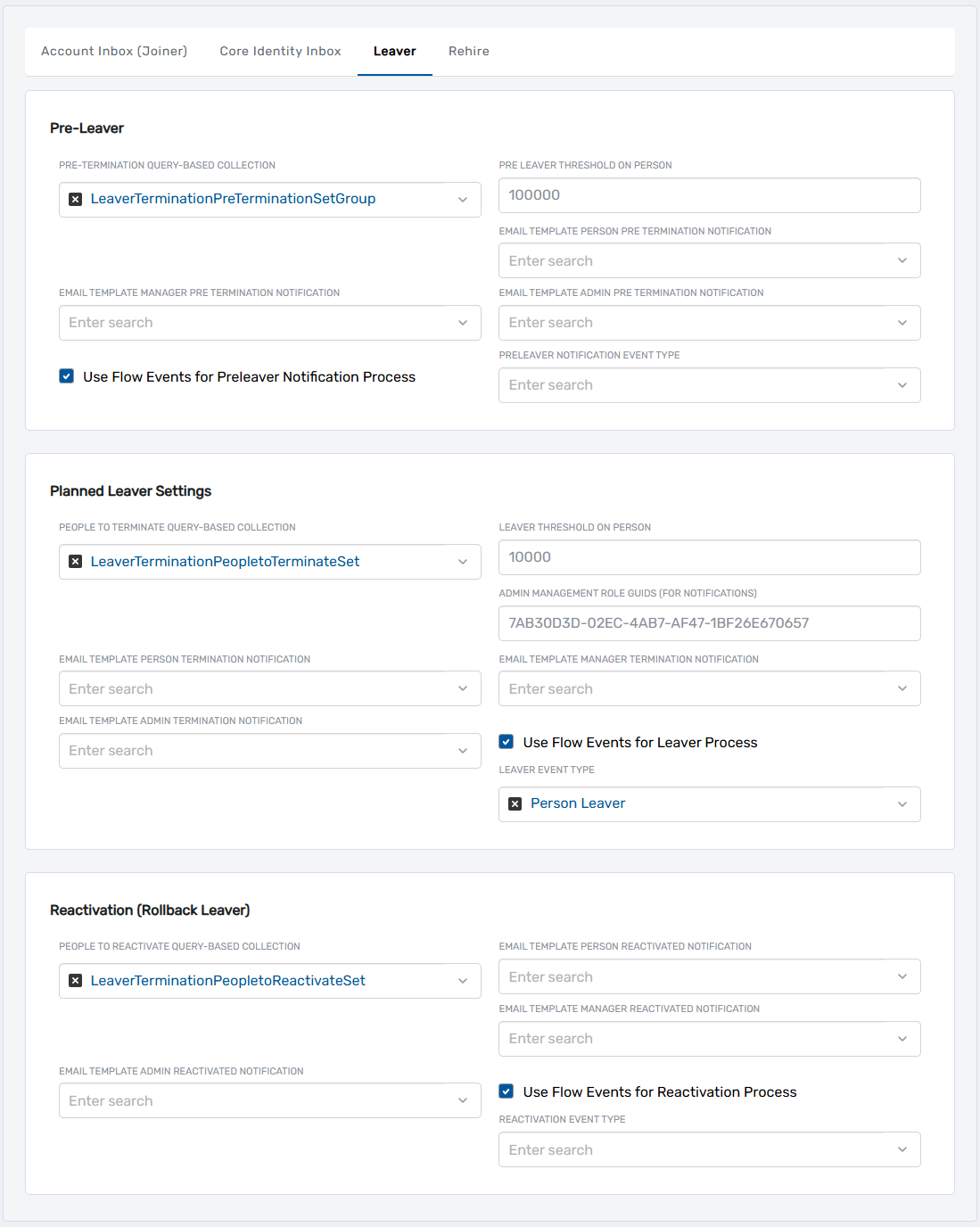Click the chevron on the Leaver Event Type field
This screenshot has width=980, height=1227.
[902, 803]
